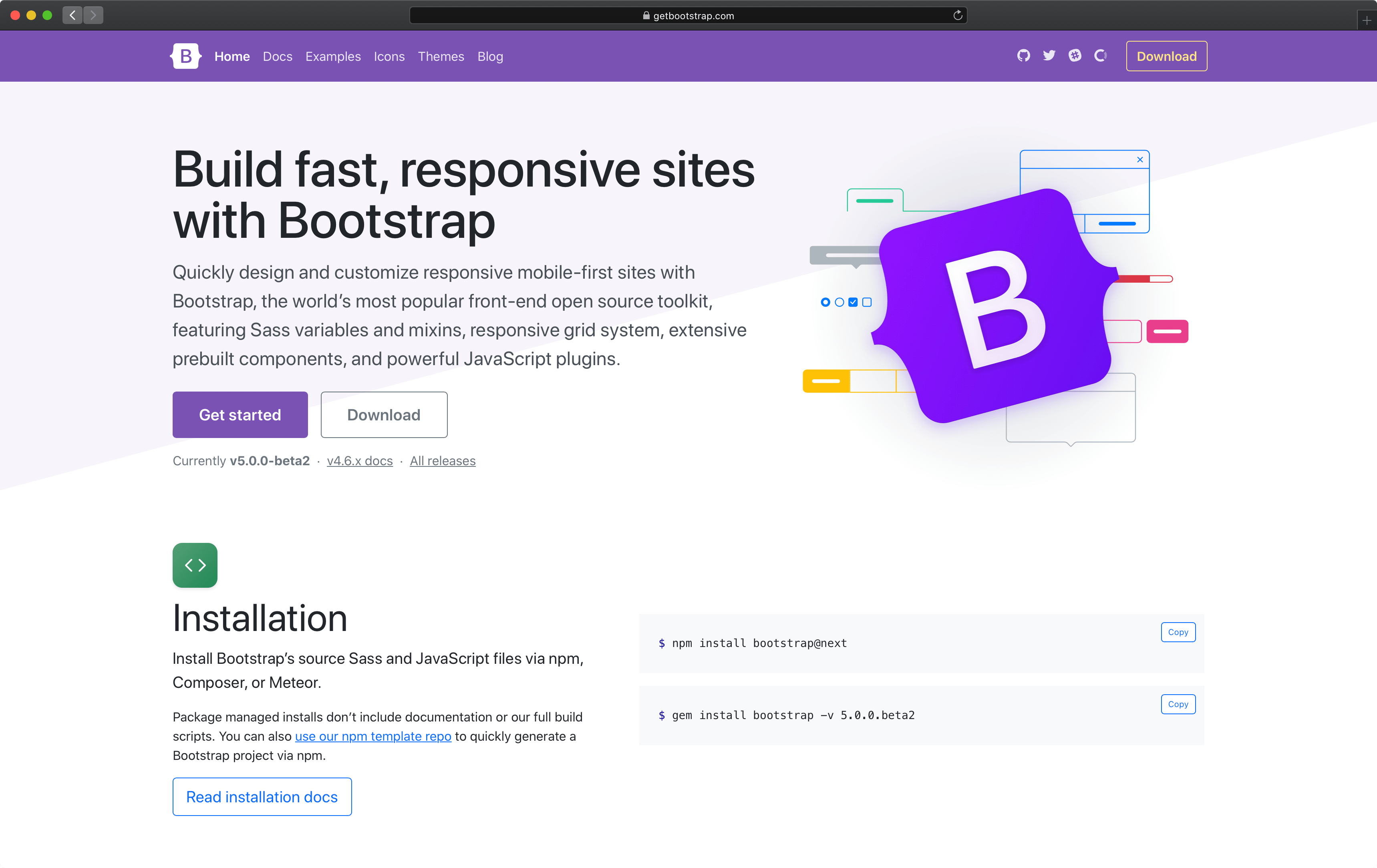This screenshot has width=1377, height=868.
Task: Select the Examples navigation tab
Action: click(x=333, y=56)
